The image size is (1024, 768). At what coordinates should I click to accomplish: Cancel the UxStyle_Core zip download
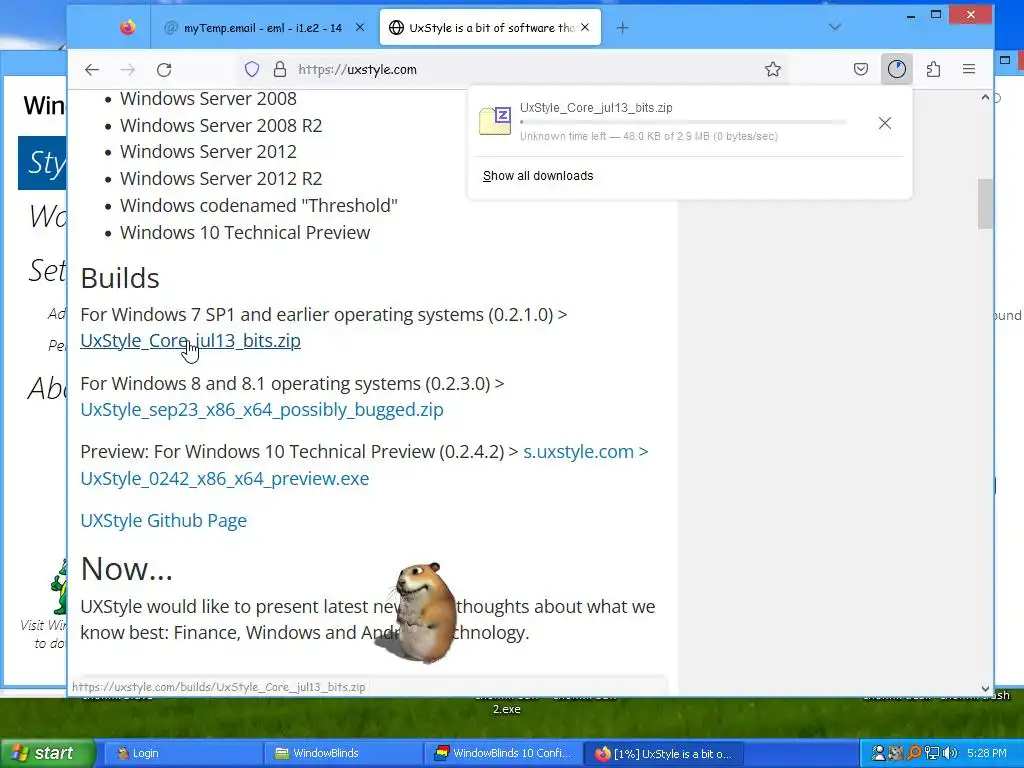coord(884,123)
